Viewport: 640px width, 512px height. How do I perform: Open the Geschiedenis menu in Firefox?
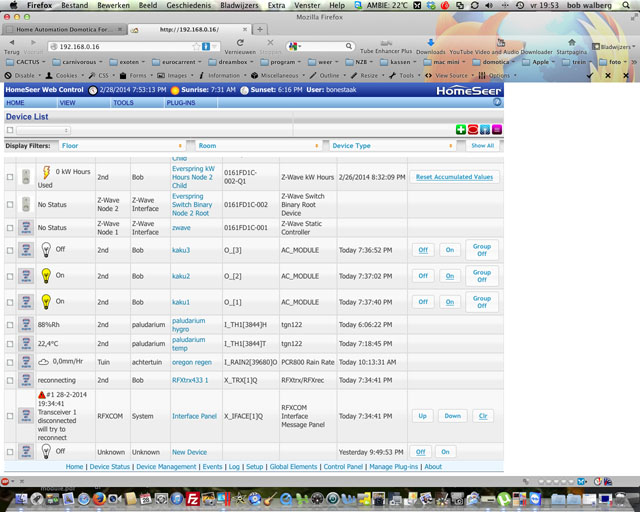pos(189,5)
